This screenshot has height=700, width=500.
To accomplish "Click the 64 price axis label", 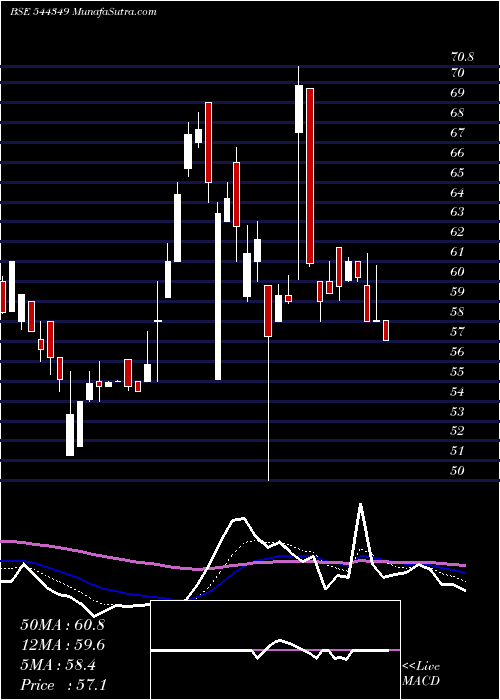I will coord(458,192).
